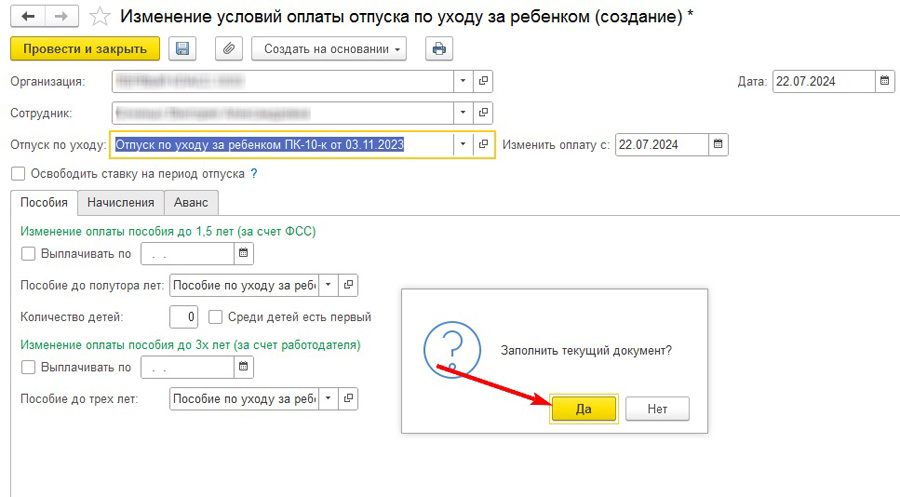Open calendar for Изменить оплату с field
Screen dimensions: 900x497
[x=718, y=144]
